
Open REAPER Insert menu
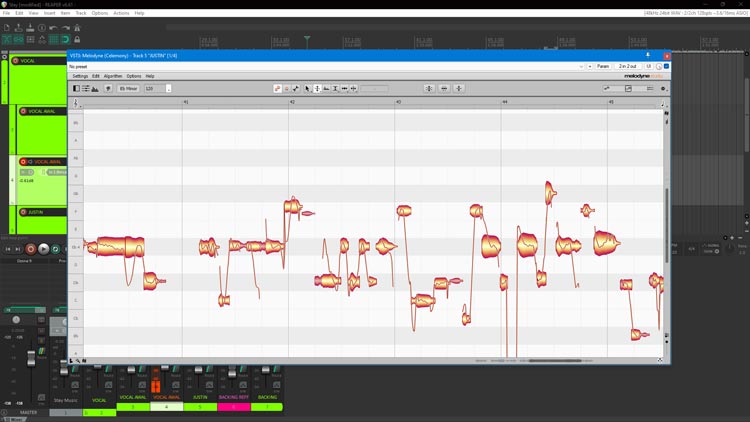click(x=49, y=13)
